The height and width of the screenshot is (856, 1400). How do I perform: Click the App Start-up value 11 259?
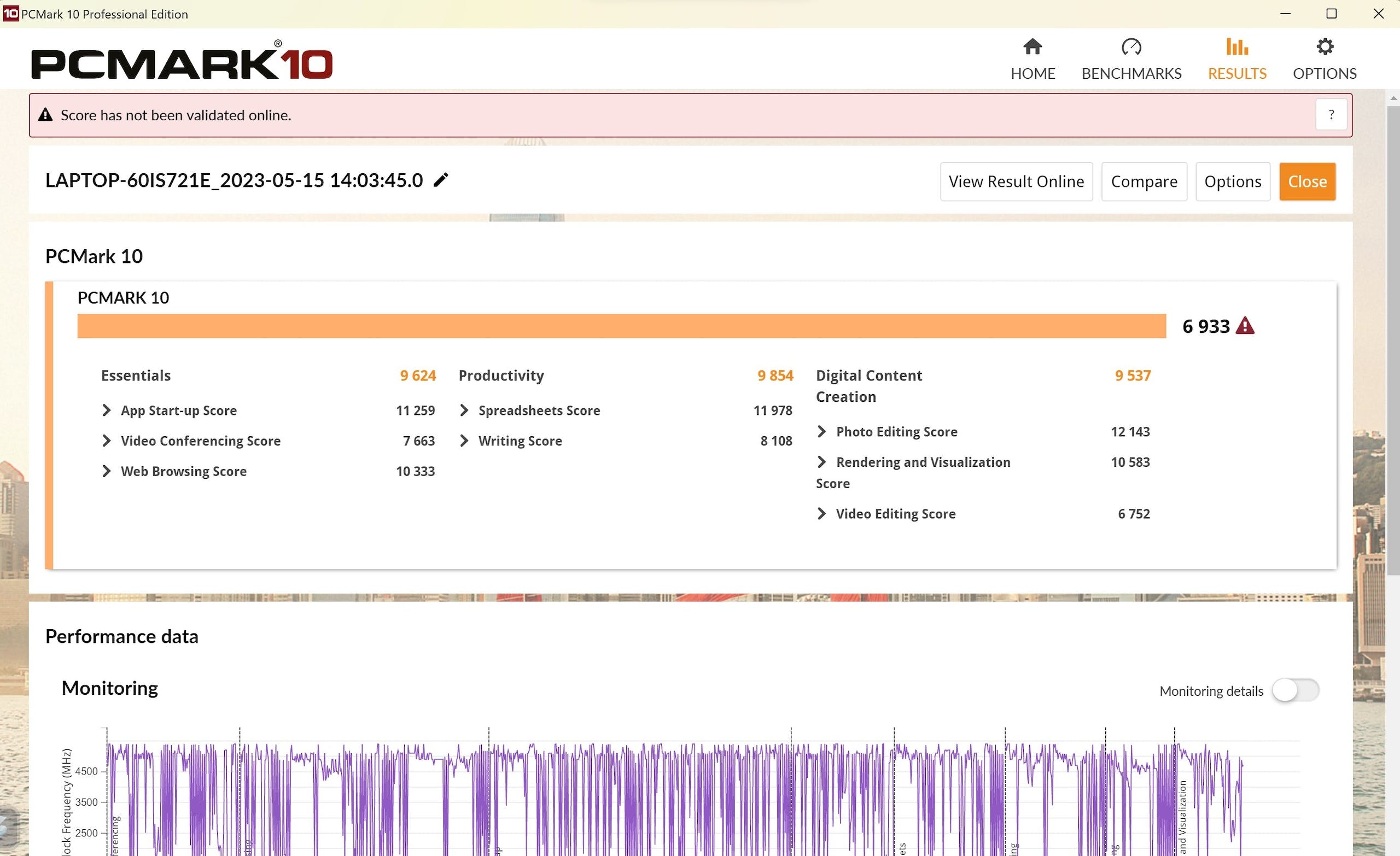pos(415,410)
